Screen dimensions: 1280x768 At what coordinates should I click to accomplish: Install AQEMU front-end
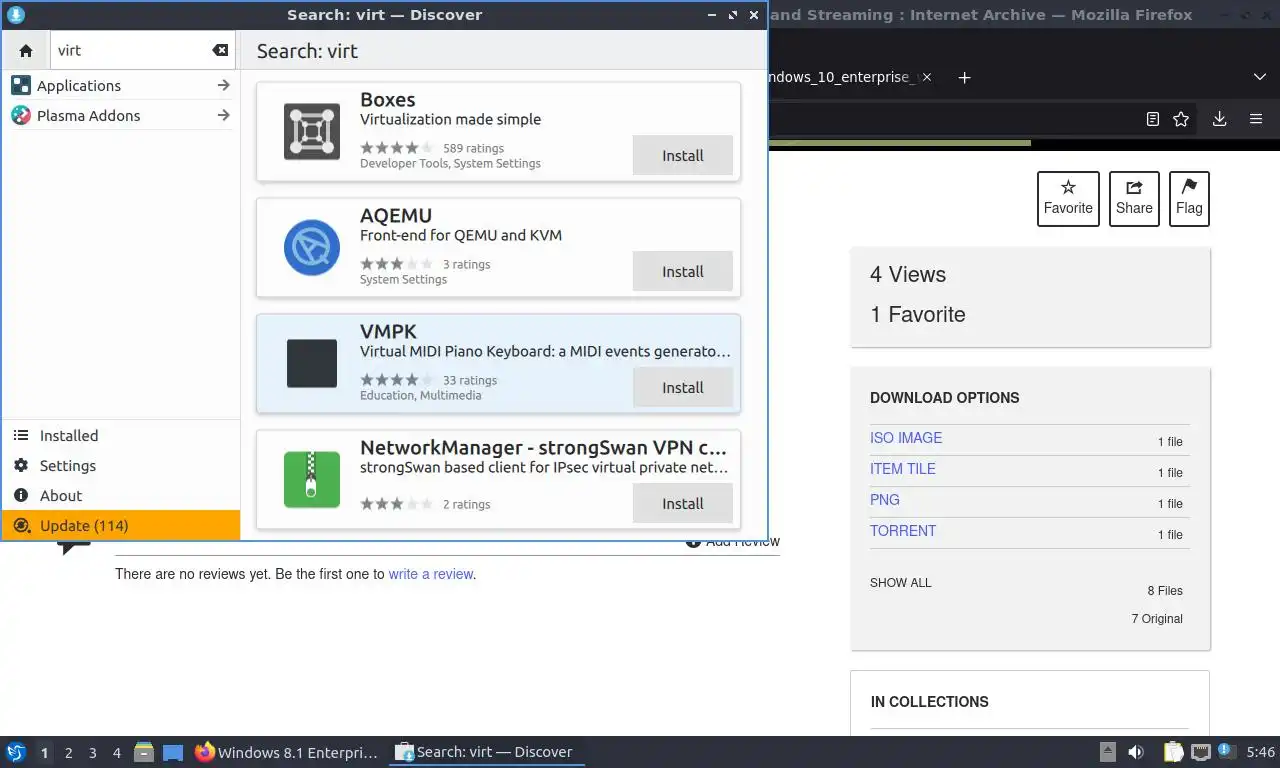click(x=683, y=272)
